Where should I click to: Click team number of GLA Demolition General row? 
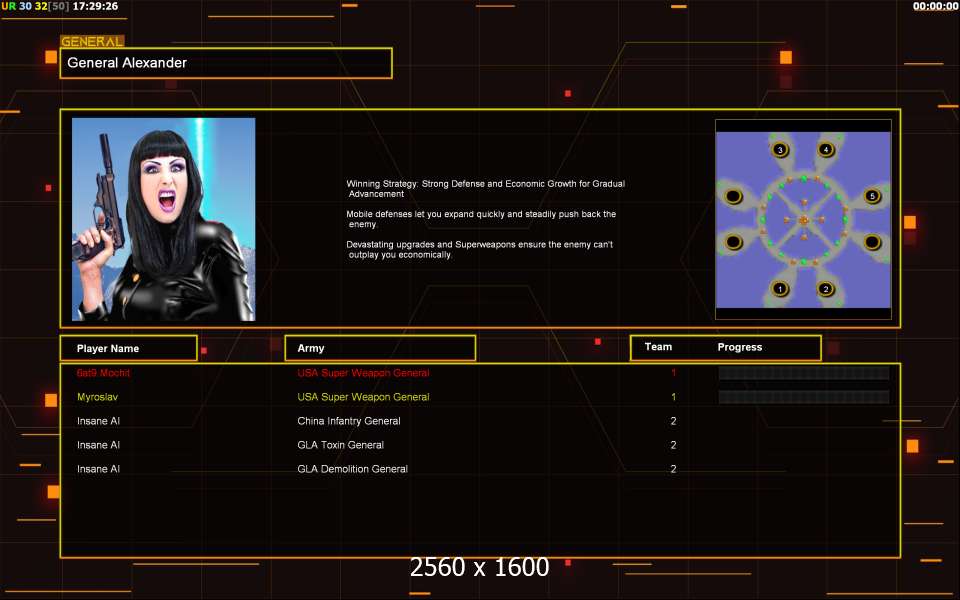coord(673,468)
